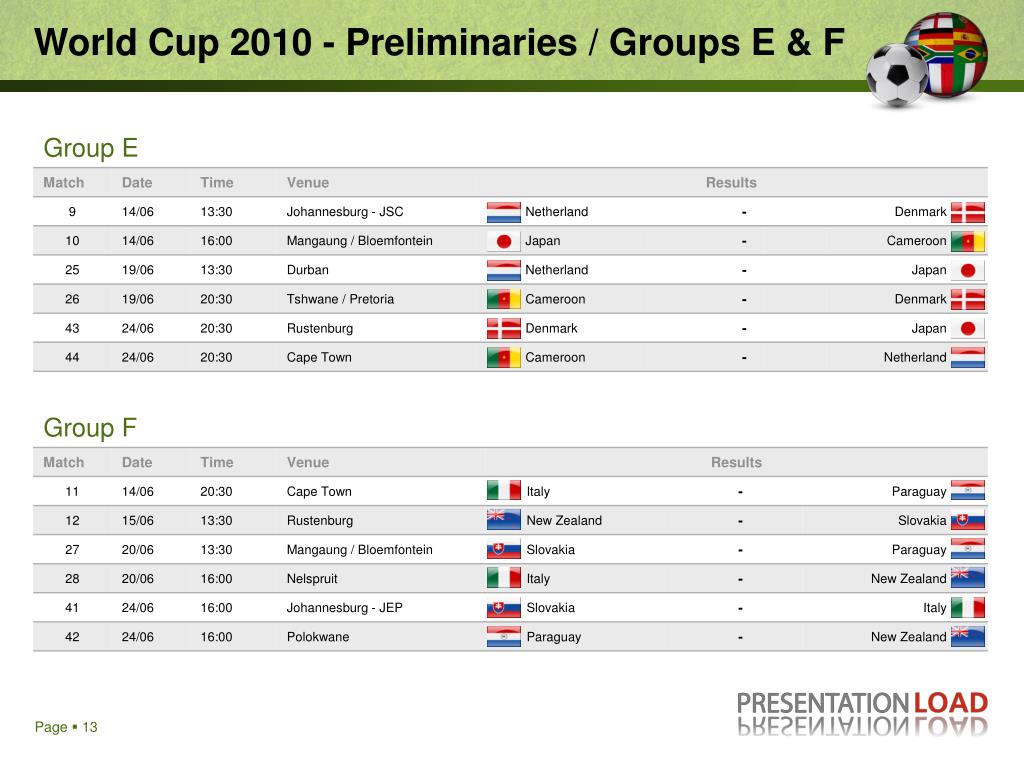Image resolution: width=1024 pixels, height=768 pixels.
Task: Click the Denmark flag in match 9 row
Action: [x=968, y=212]
